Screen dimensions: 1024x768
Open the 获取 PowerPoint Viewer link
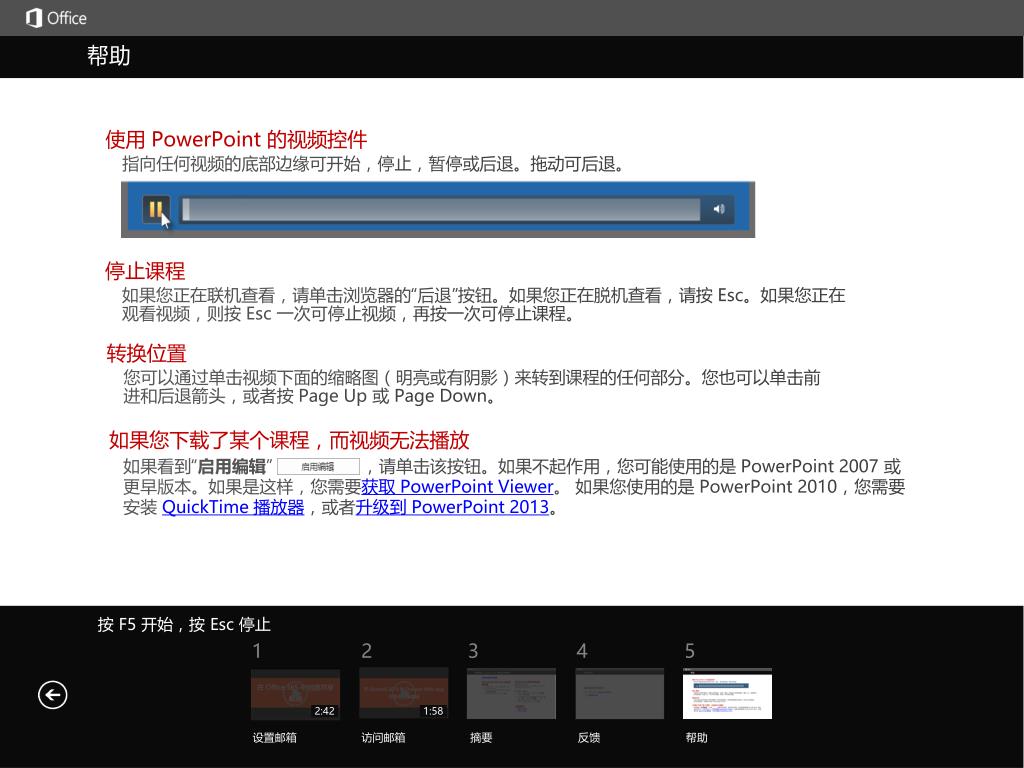(x=457, y=487)
